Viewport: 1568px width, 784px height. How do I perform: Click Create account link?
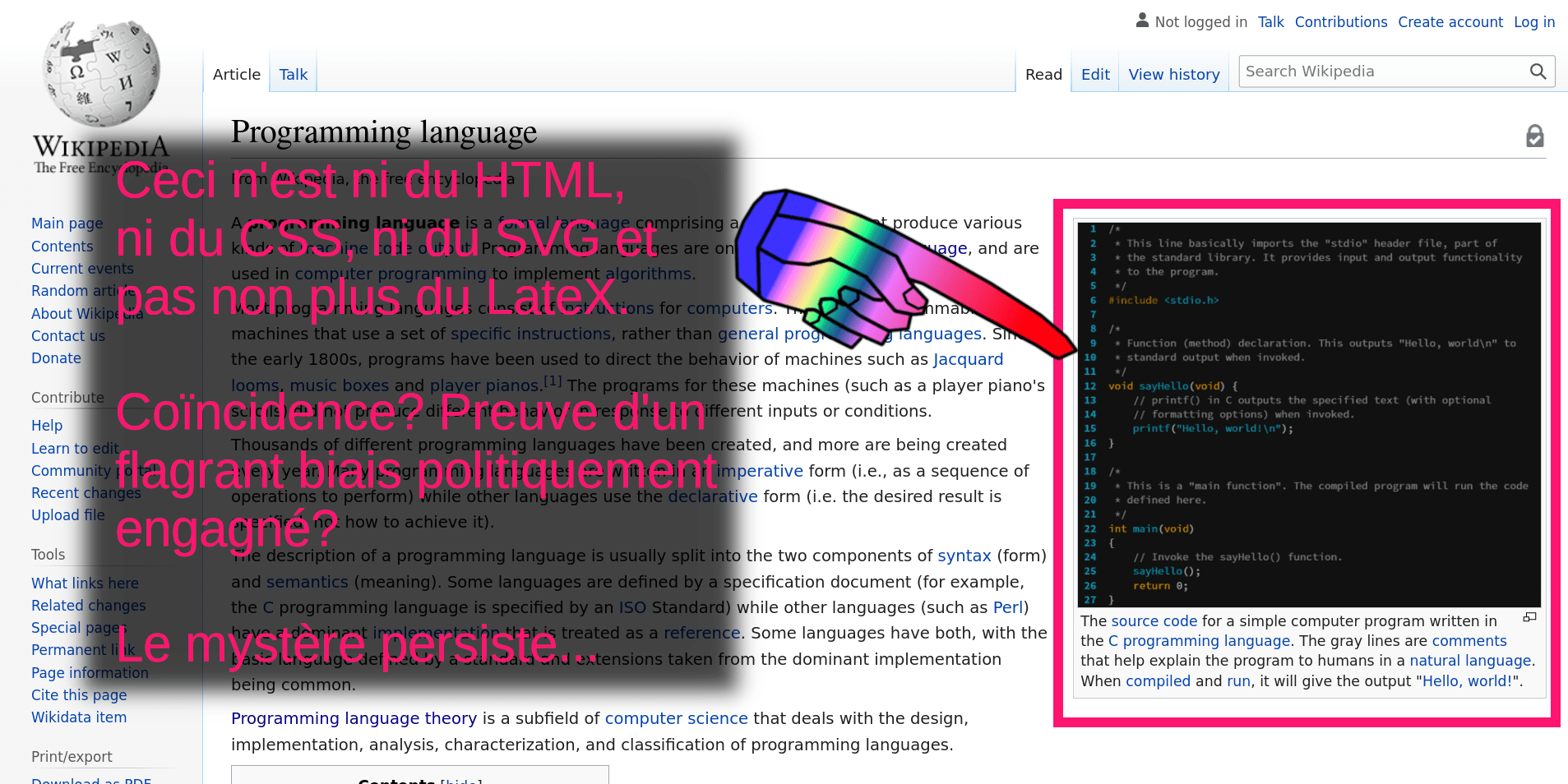(1450, 22)
